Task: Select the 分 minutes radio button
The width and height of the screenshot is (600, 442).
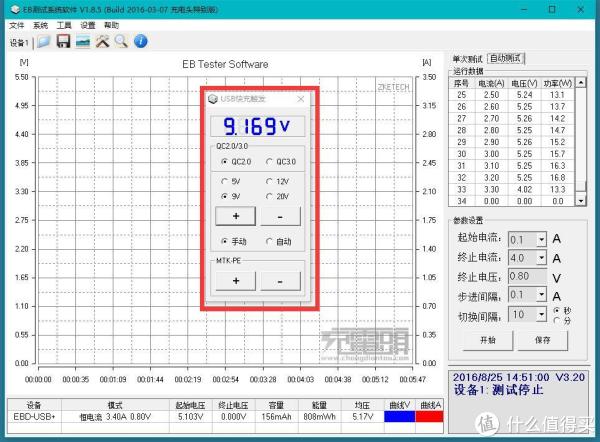Action: (x=557, y=321)
